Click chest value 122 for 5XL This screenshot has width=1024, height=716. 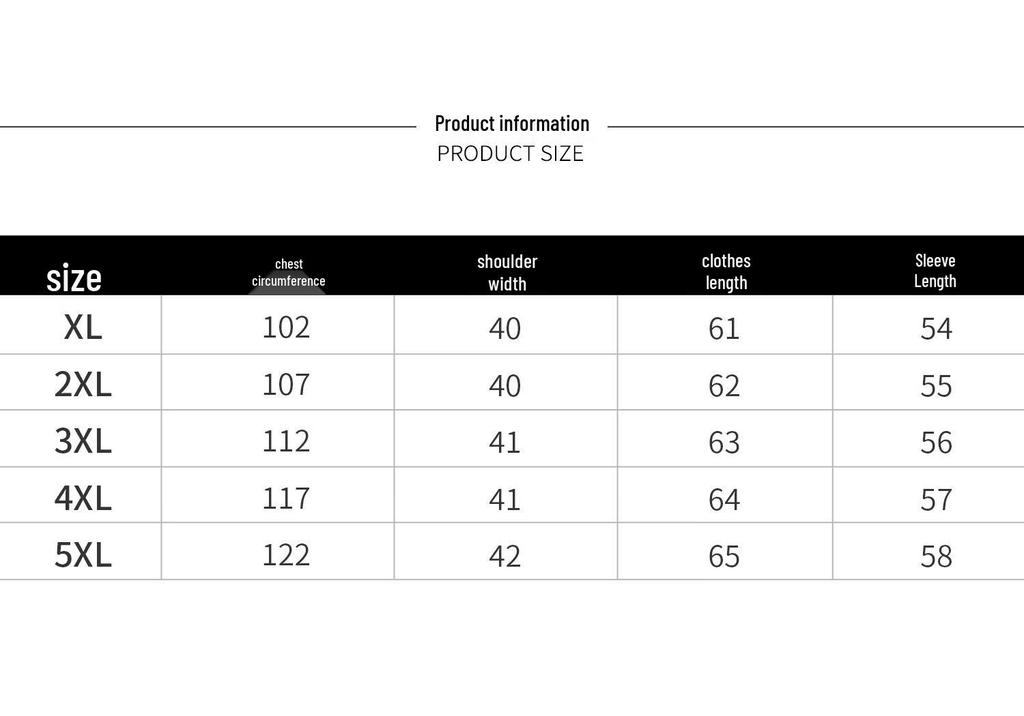[286, 555]
